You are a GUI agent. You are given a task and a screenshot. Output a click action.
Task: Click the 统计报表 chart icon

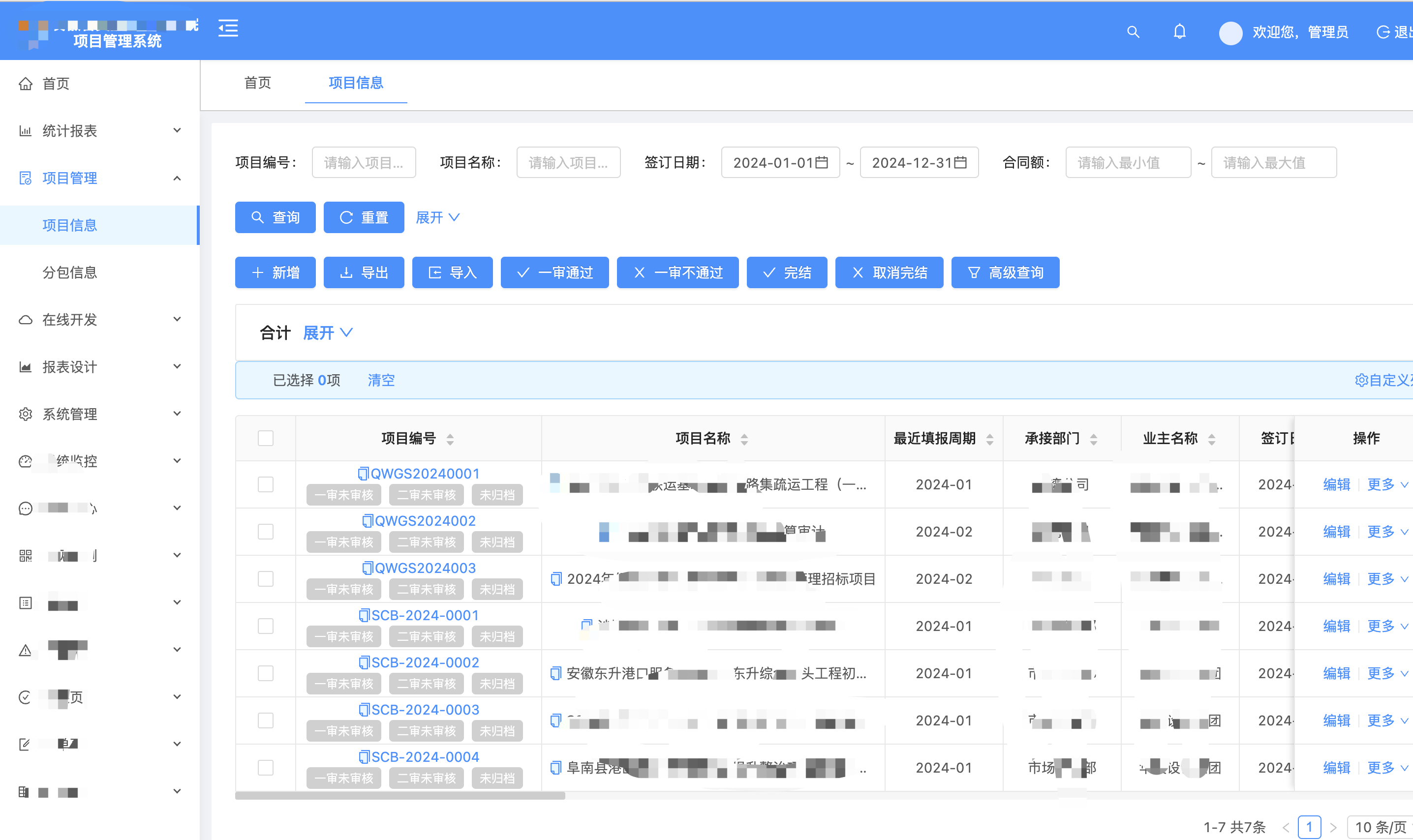point(26,131)
